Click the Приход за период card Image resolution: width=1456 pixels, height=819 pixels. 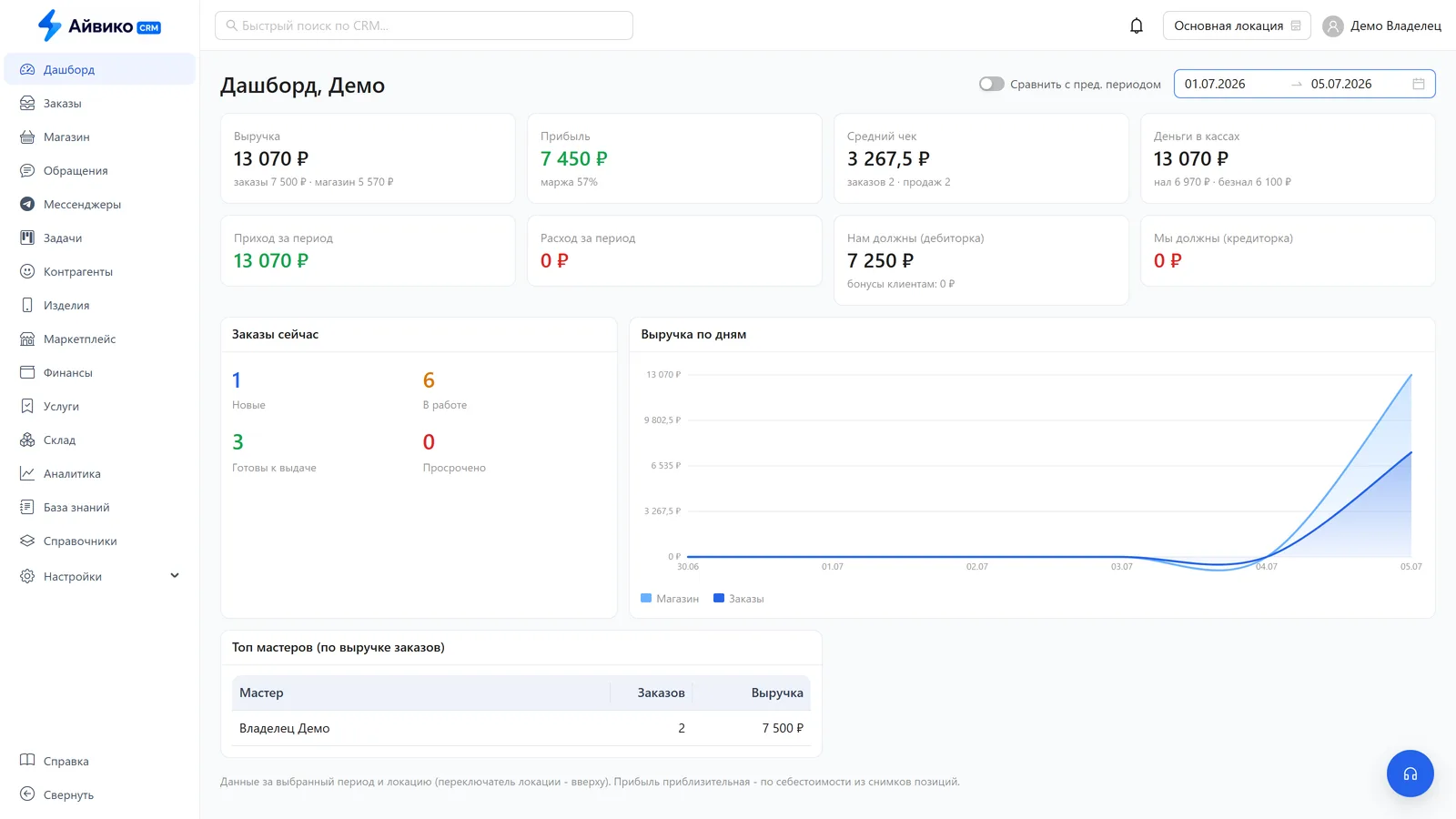(x=368, y=251)
